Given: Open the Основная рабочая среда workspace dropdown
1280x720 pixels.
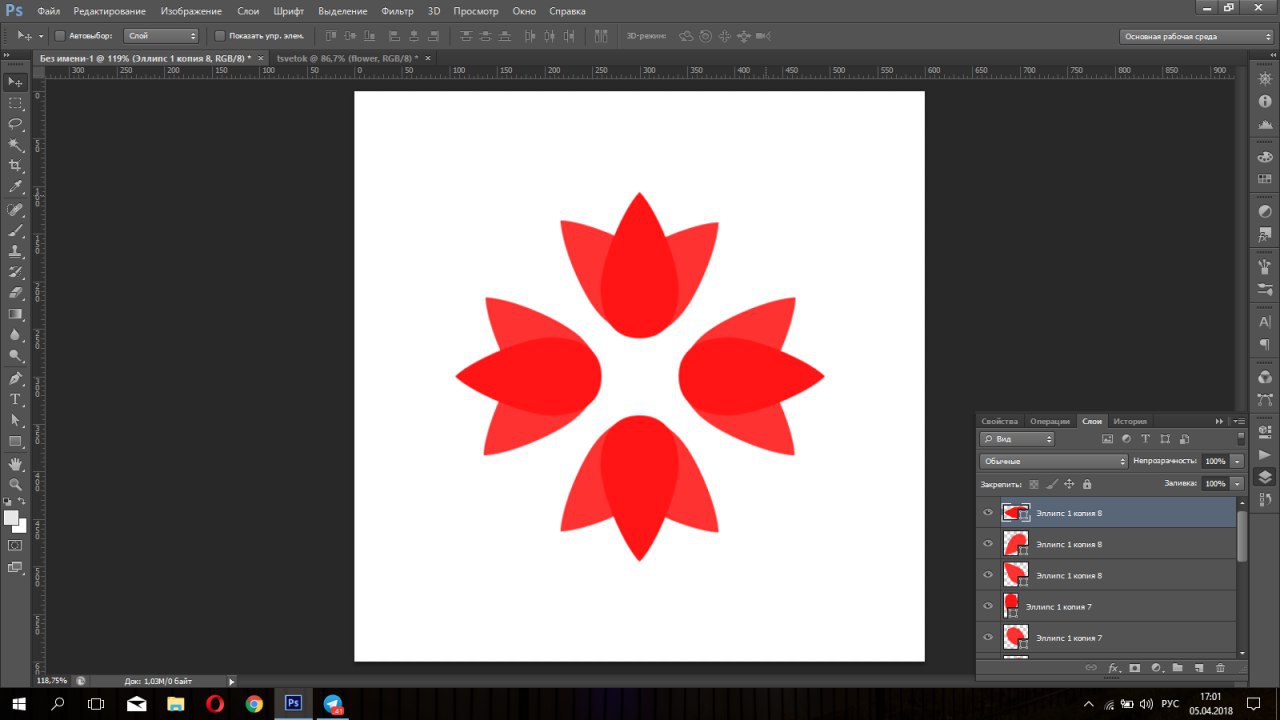Looking at the screenshot, I should tap(1197, 36).
